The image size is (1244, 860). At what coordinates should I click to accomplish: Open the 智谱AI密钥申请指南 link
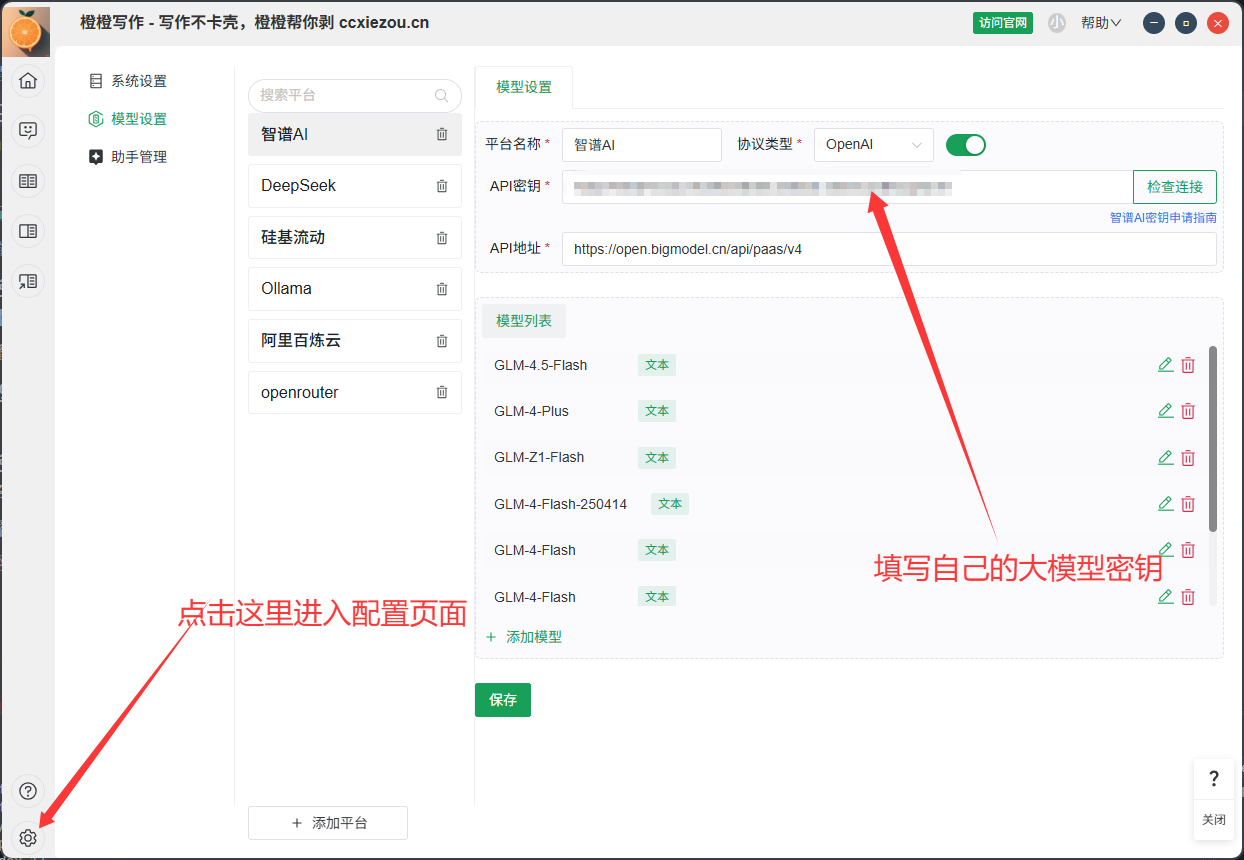click(x=1162, y=217)
